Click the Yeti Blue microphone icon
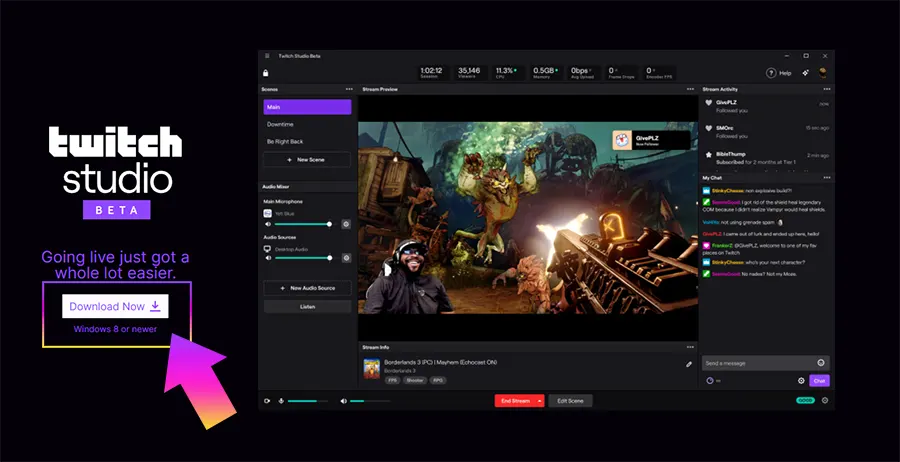Screen dimensions: 900x462 click(267, 213)
